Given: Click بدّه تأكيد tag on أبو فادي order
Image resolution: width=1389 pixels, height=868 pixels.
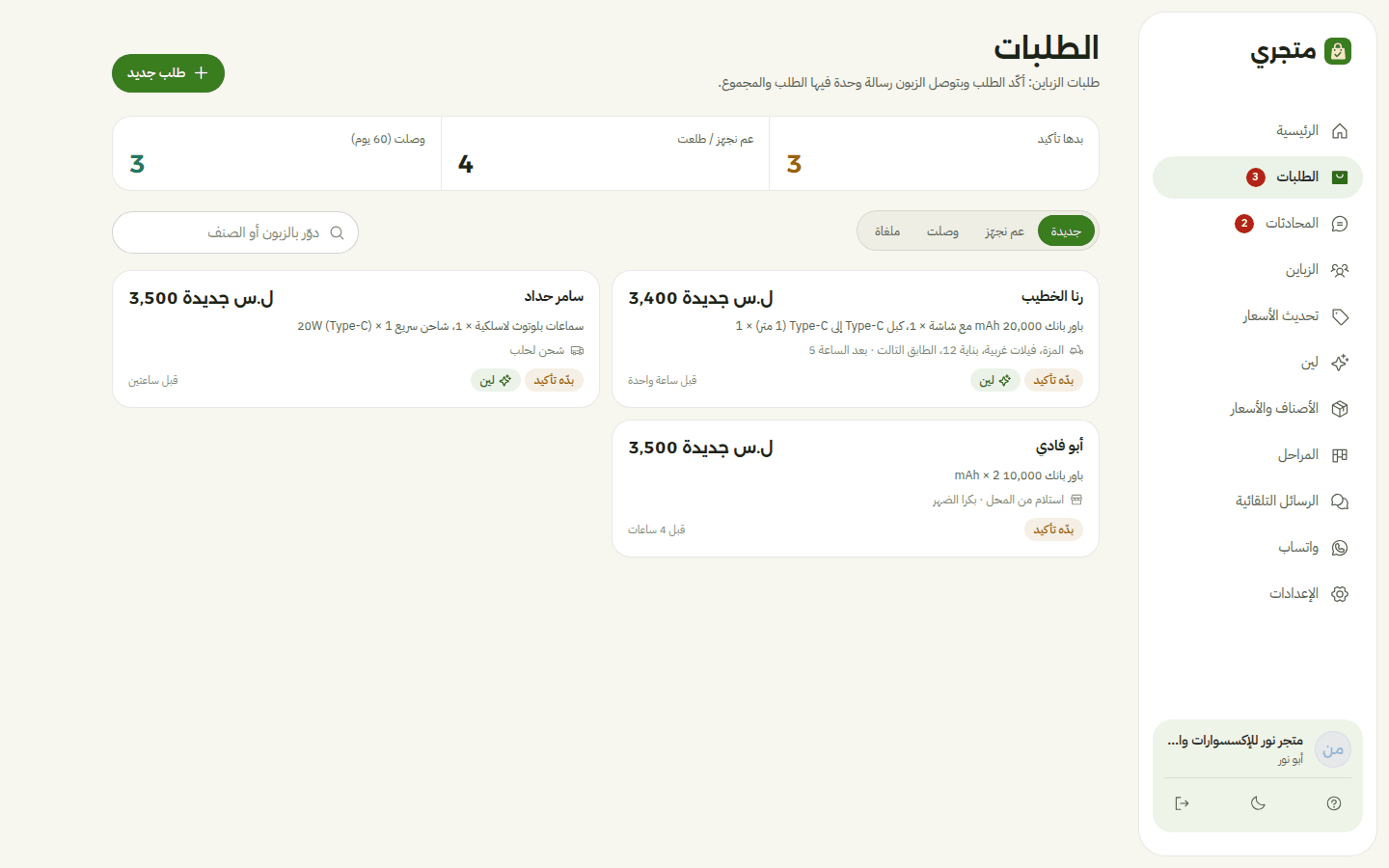Looking at the screenshot, I should [1053, 529].
